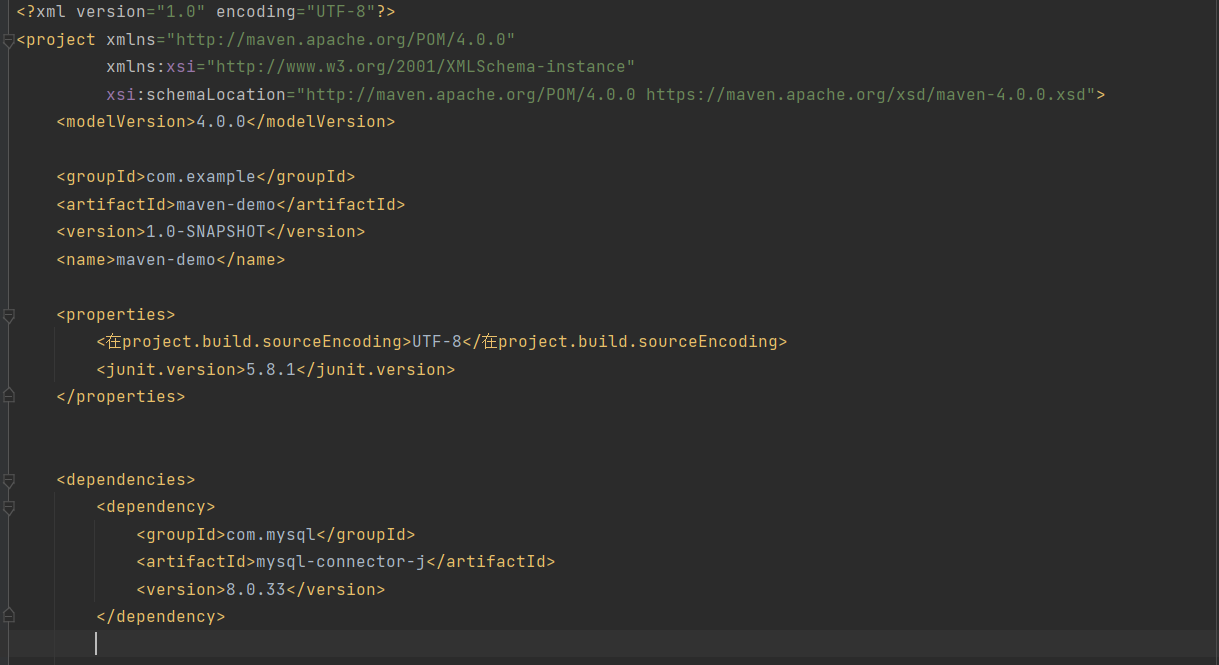Click the 8.0.33 version value
The image size is (1219, 665).
pos(256,589)
